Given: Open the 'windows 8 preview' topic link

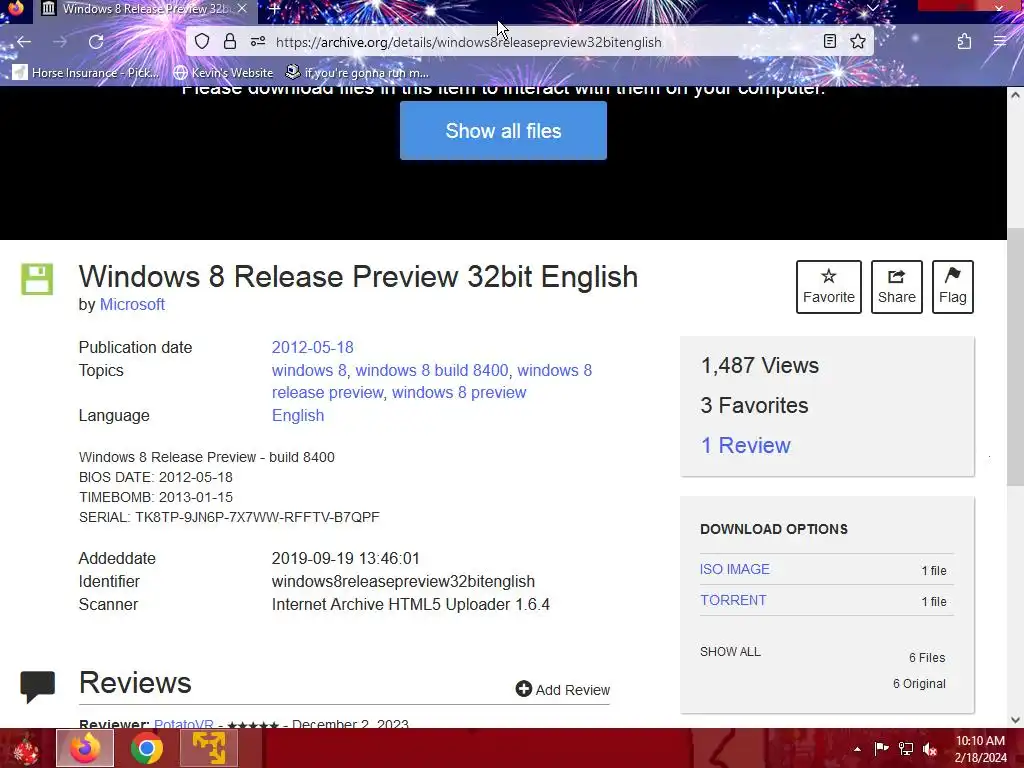Looking at the screenshot, I should tap(459, 392).
